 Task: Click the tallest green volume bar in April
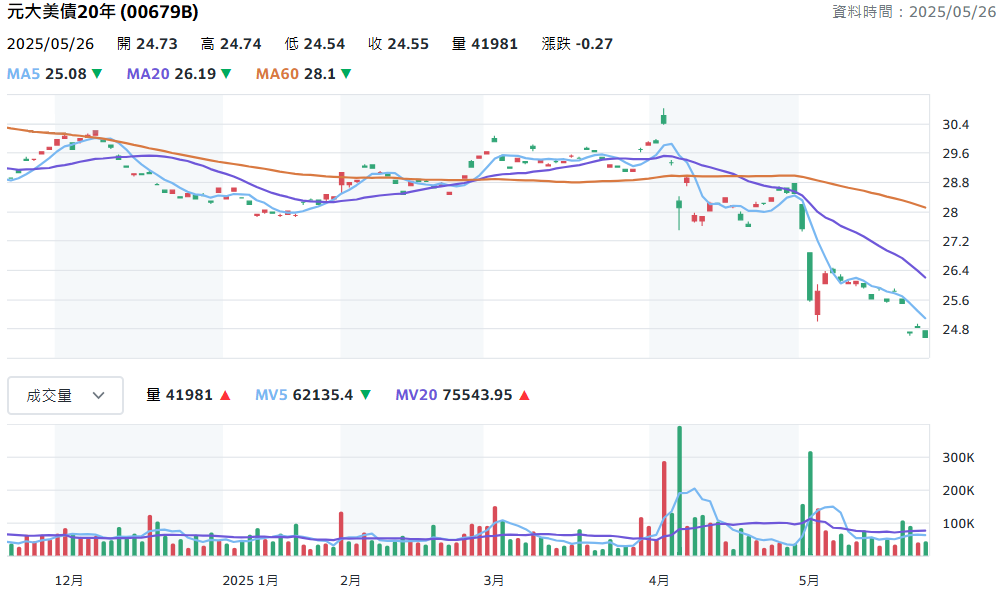pos(679,490)
